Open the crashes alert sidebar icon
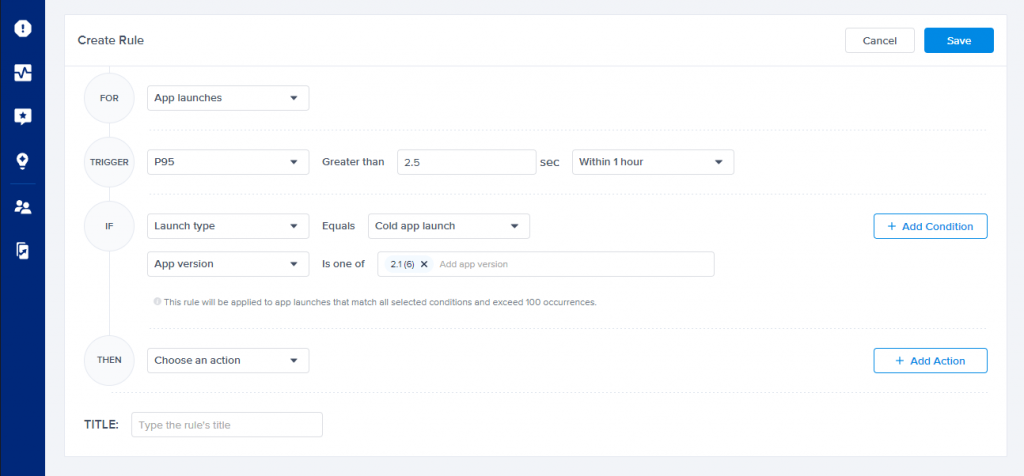 [22, 28]
